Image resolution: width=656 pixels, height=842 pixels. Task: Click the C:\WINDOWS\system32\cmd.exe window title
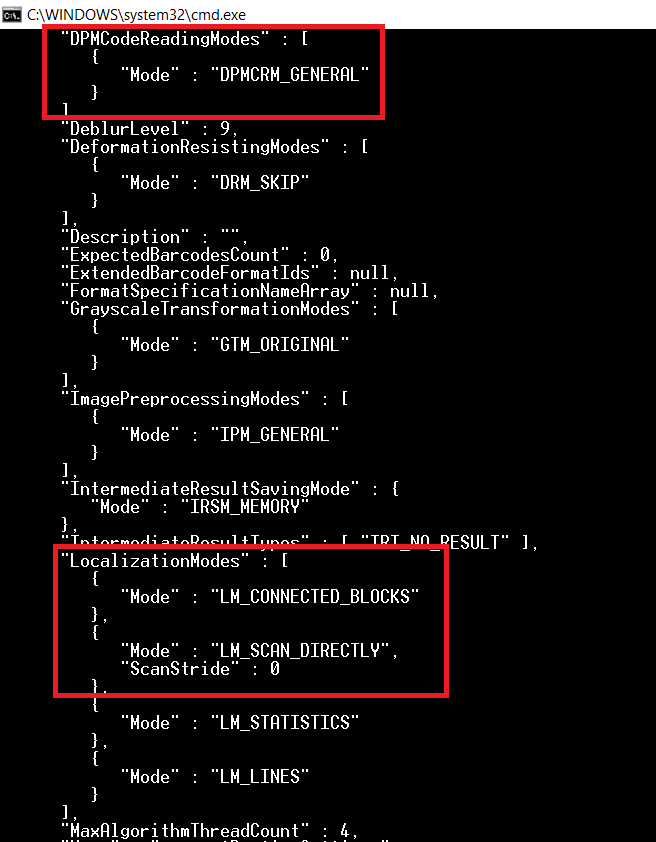tap(136, 14)
